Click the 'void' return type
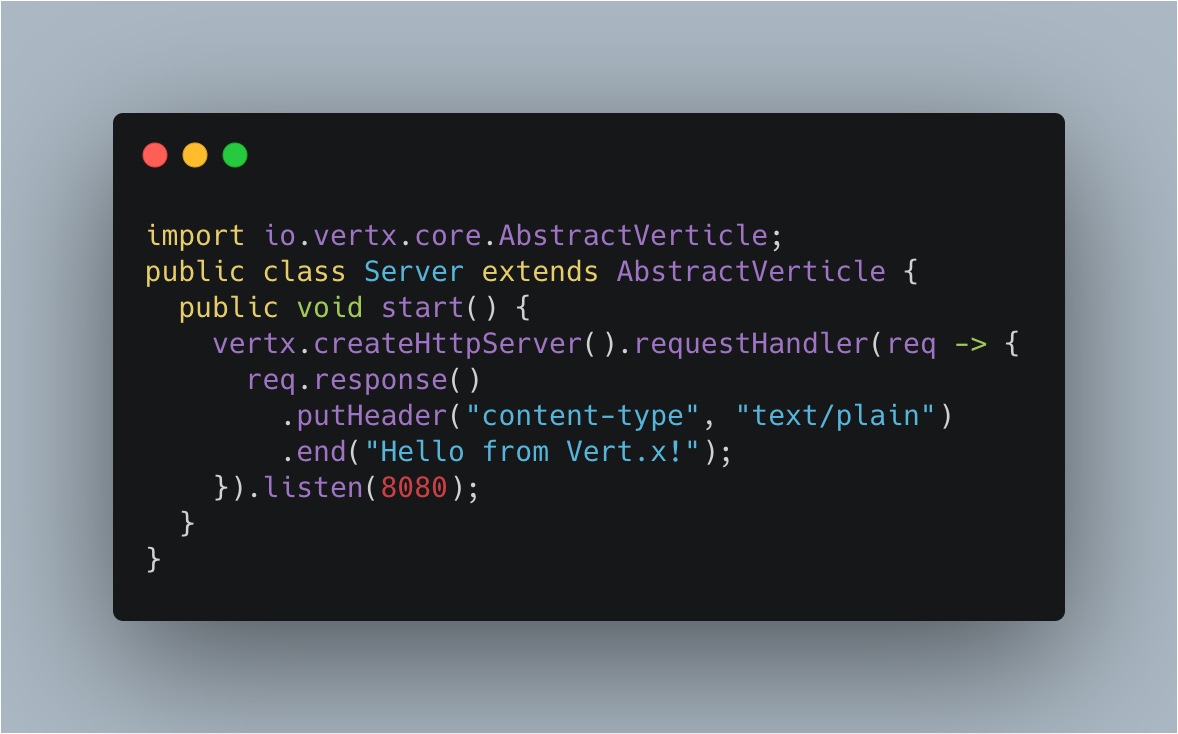The height and width of the screenshot is (734, 1178). pos(330,307)
